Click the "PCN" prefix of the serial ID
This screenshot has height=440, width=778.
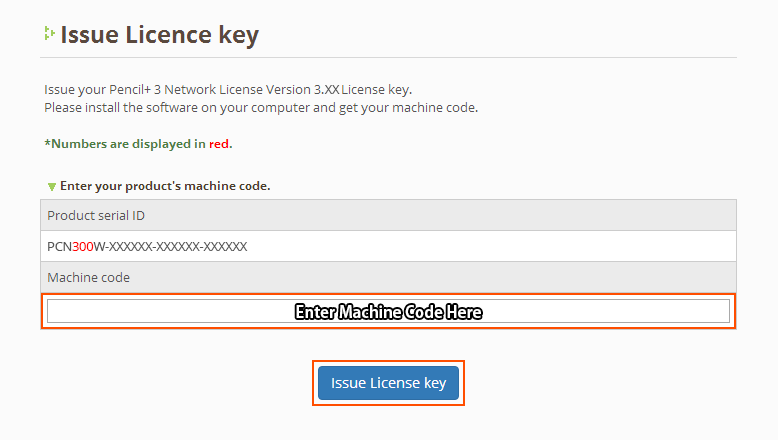(x=59, y=246)
